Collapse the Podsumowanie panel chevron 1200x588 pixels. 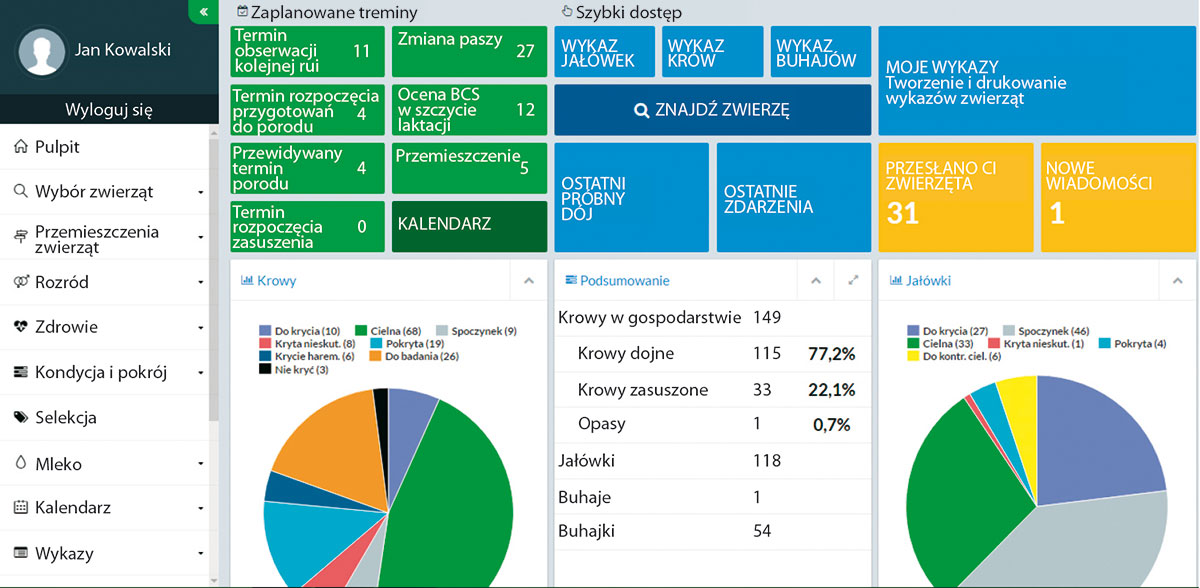(816, 281)
